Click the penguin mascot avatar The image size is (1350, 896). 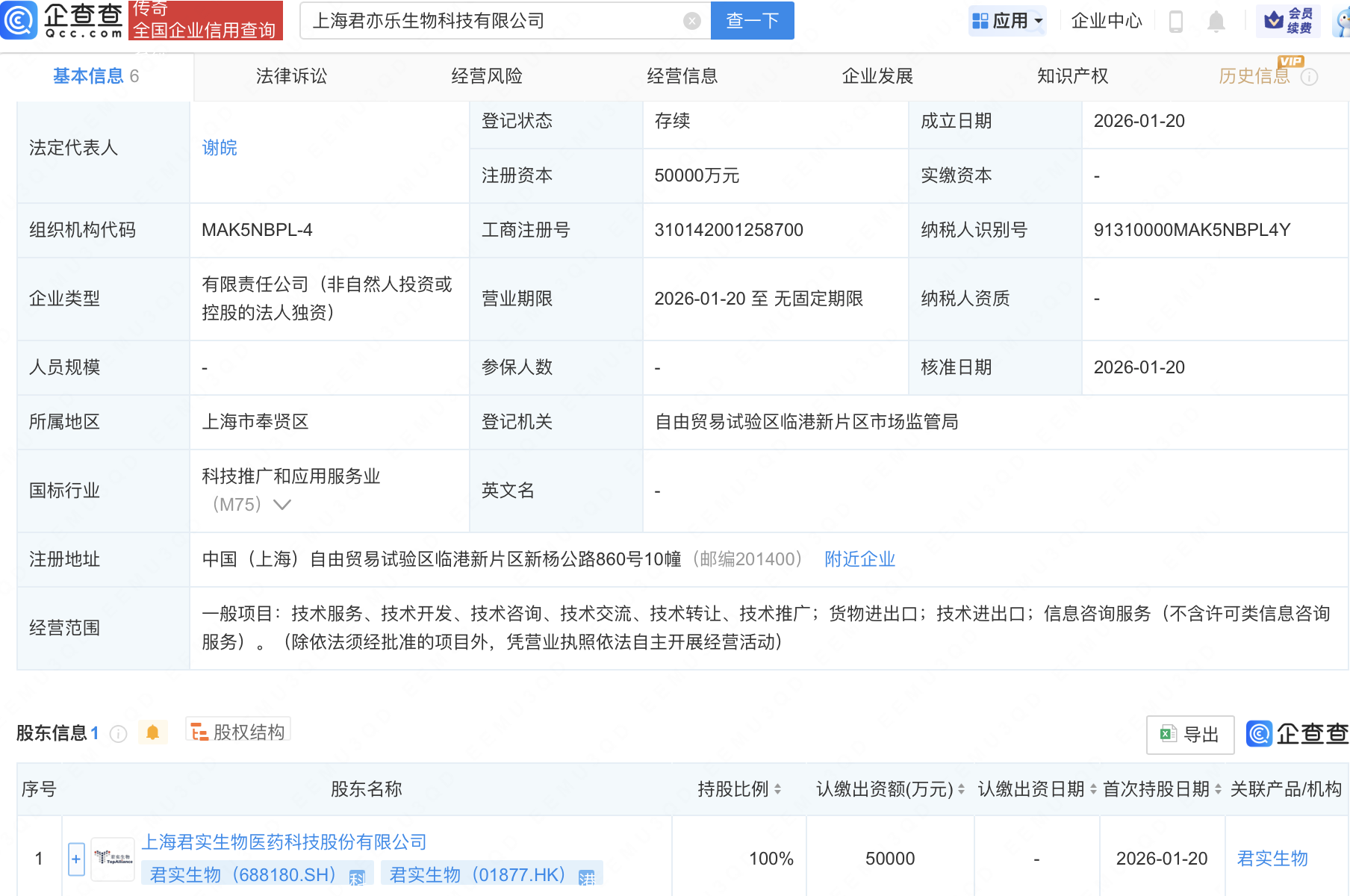click(1343, 21)
